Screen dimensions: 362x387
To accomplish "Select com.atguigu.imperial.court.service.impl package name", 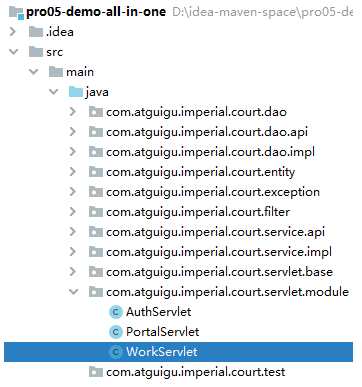I will tap(219, 252).
